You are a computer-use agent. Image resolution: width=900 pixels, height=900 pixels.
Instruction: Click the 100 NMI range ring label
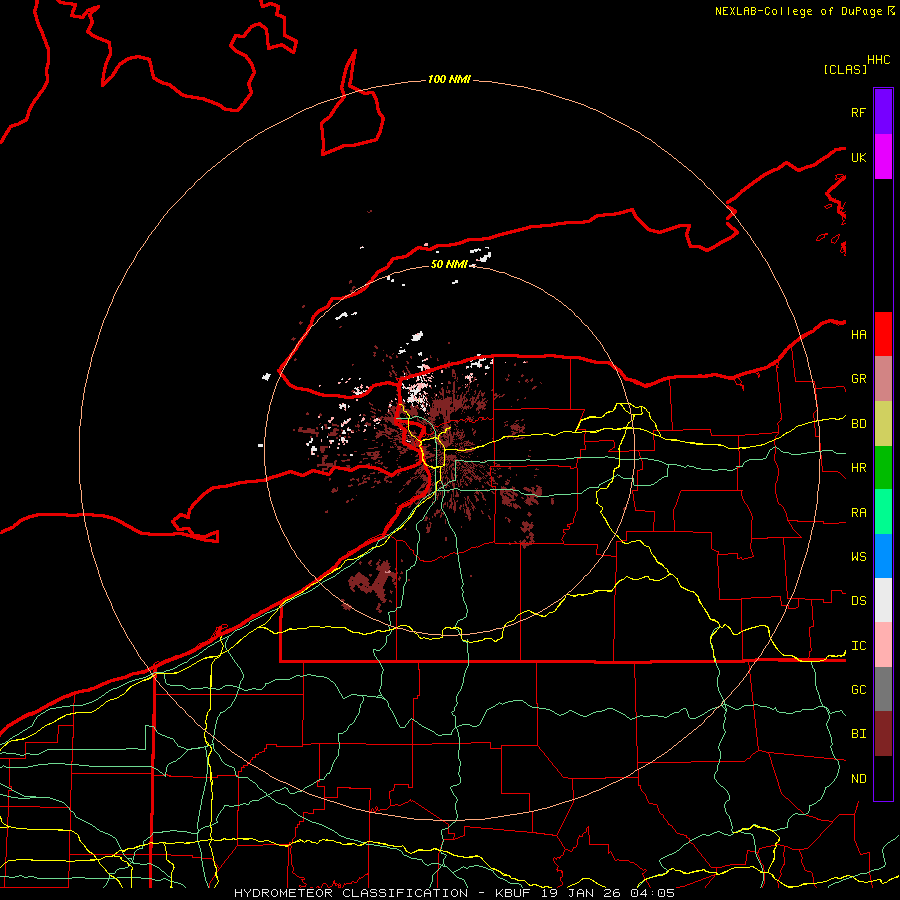point(449,79)
